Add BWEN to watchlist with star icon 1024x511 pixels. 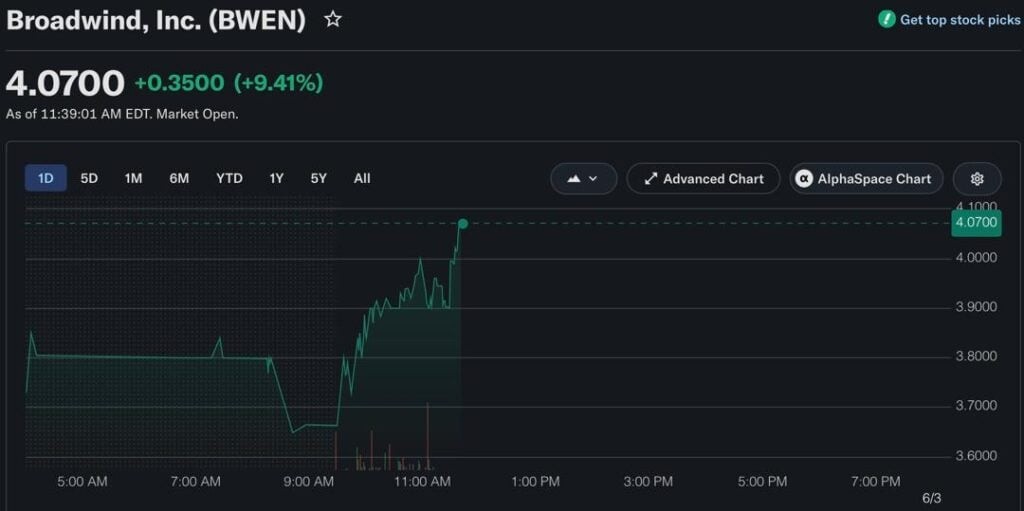[x=332, y=20]
